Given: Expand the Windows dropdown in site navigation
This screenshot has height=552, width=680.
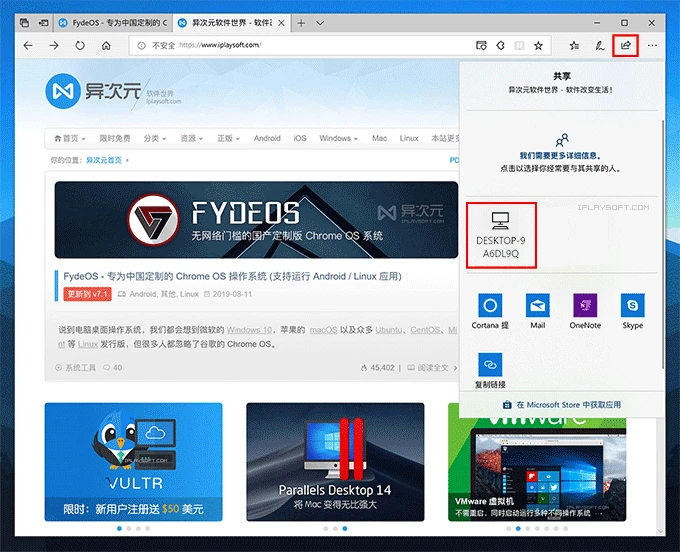Looking at the screenshot, I should [339, 138].
